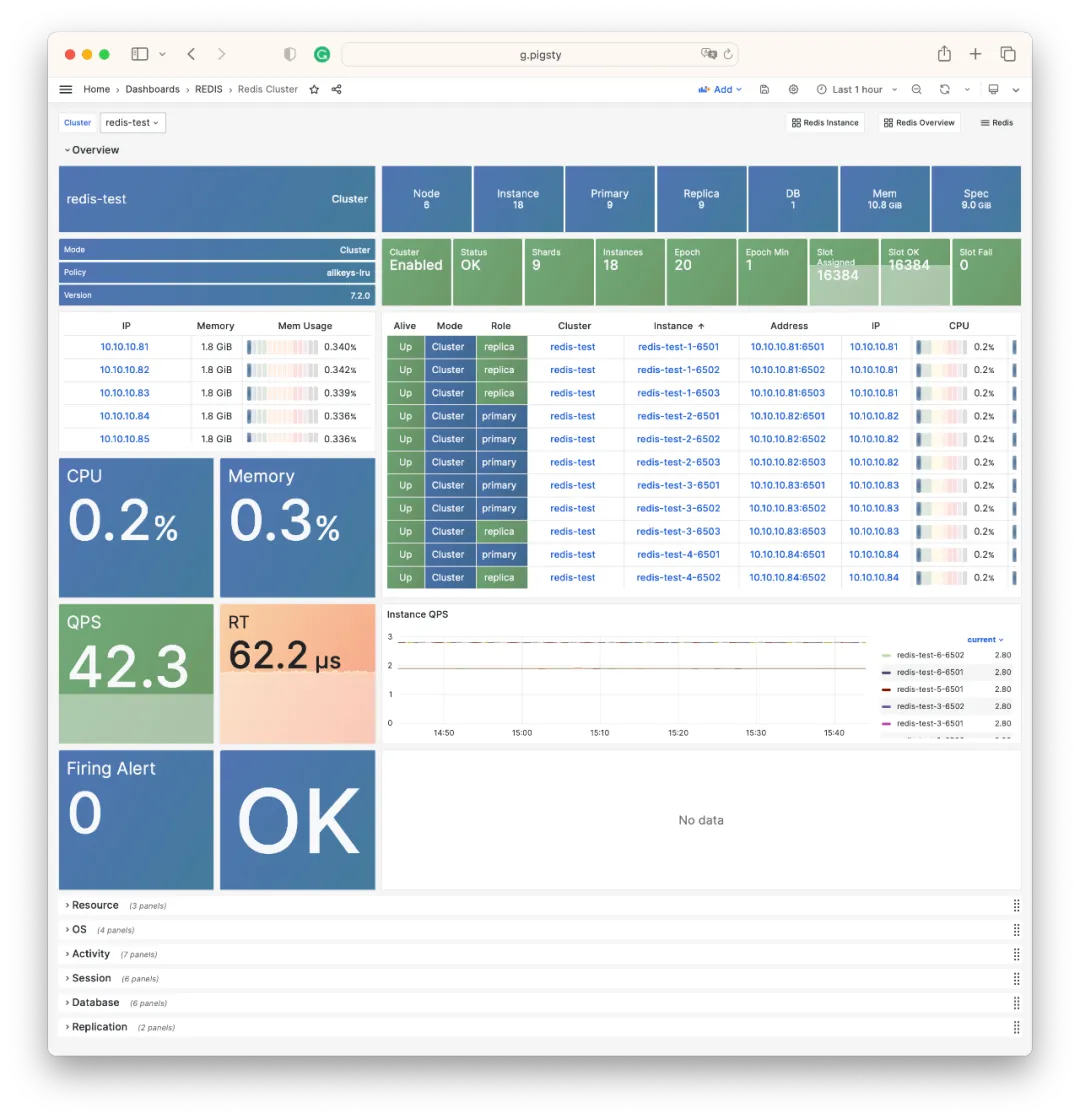Open the redis-test cluster dropdown
Screen dimensions: 1080x1119
pyautogui.click(x=132, y=122)
